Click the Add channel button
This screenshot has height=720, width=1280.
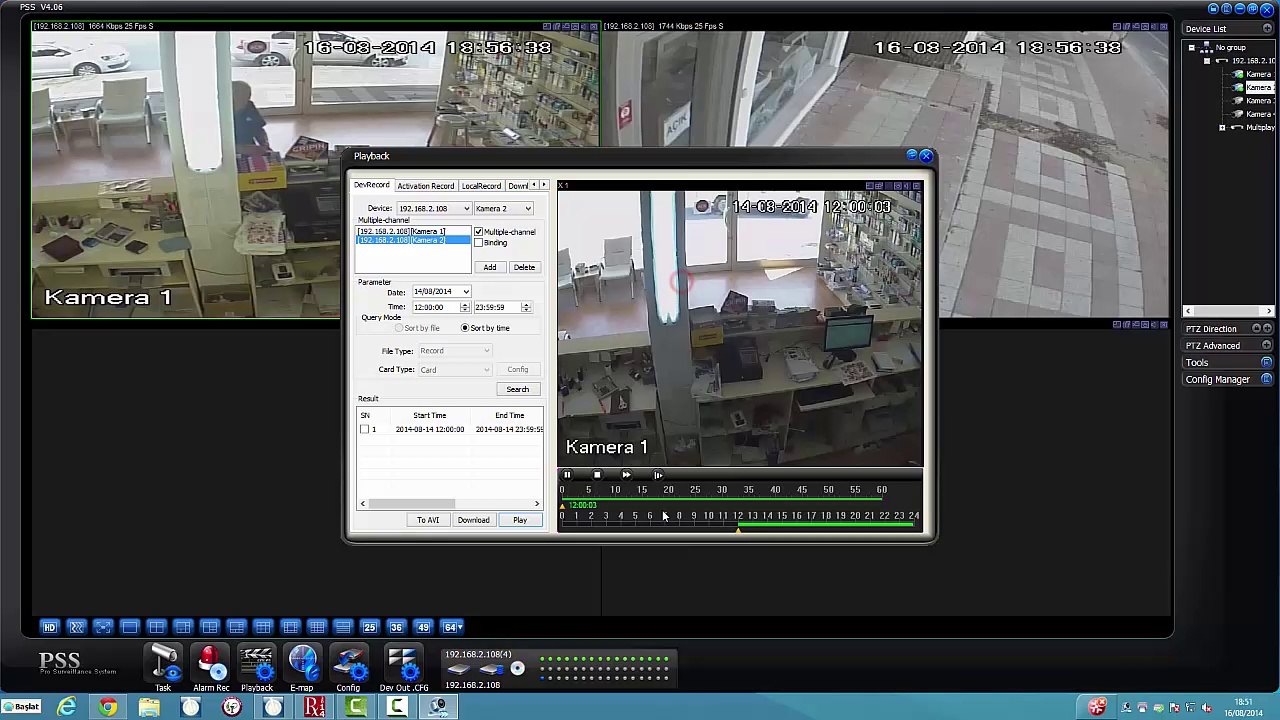490,267
